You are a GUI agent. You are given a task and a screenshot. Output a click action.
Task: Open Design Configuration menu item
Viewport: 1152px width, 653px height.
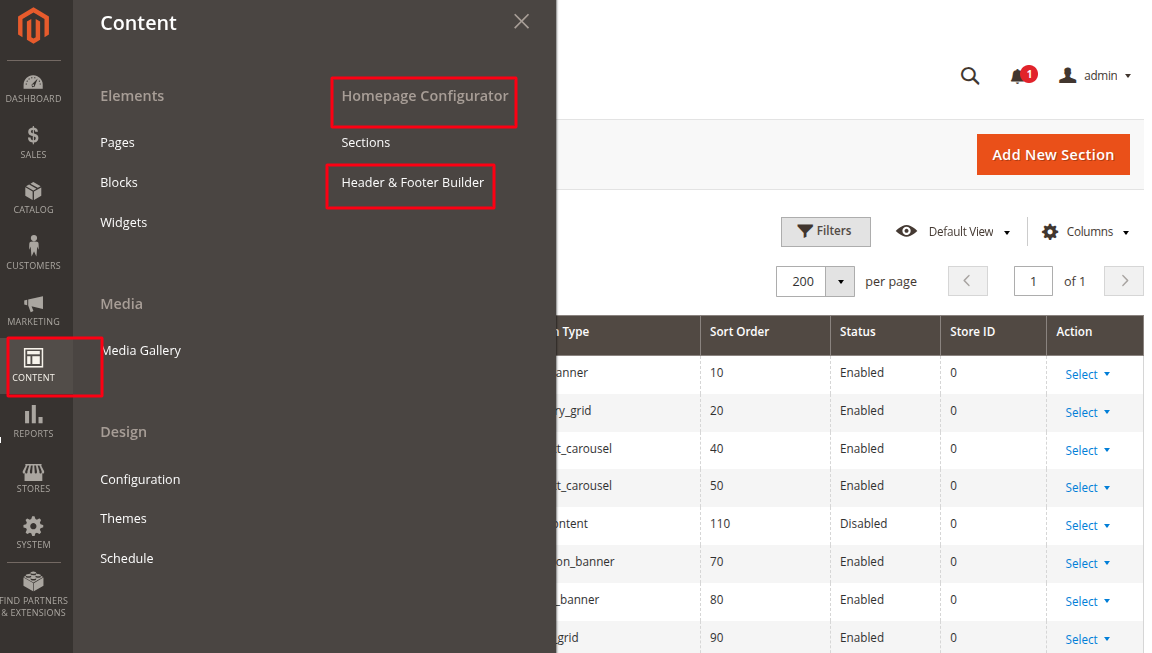point(140,480)
